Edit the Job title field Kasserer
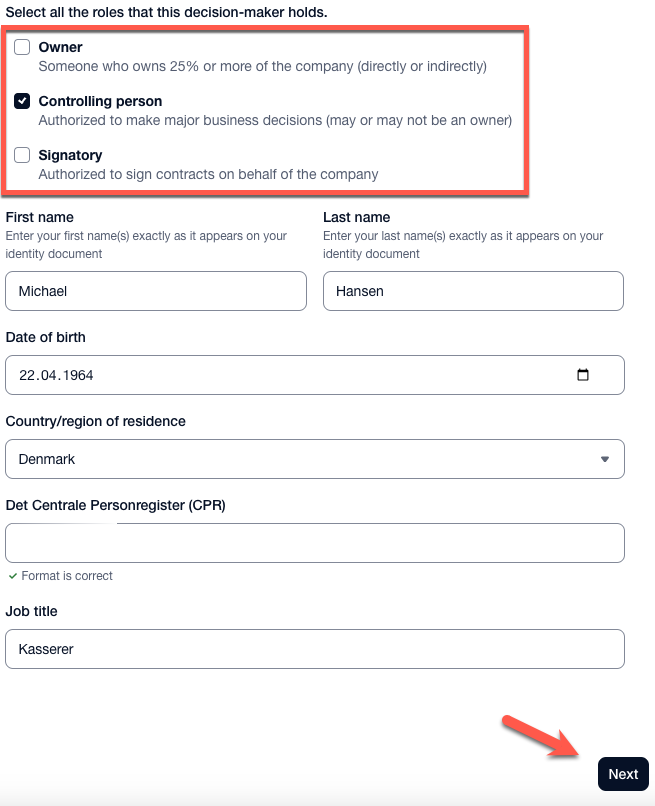The height and width of the screenshot is (806, 655). pos(315,649)
